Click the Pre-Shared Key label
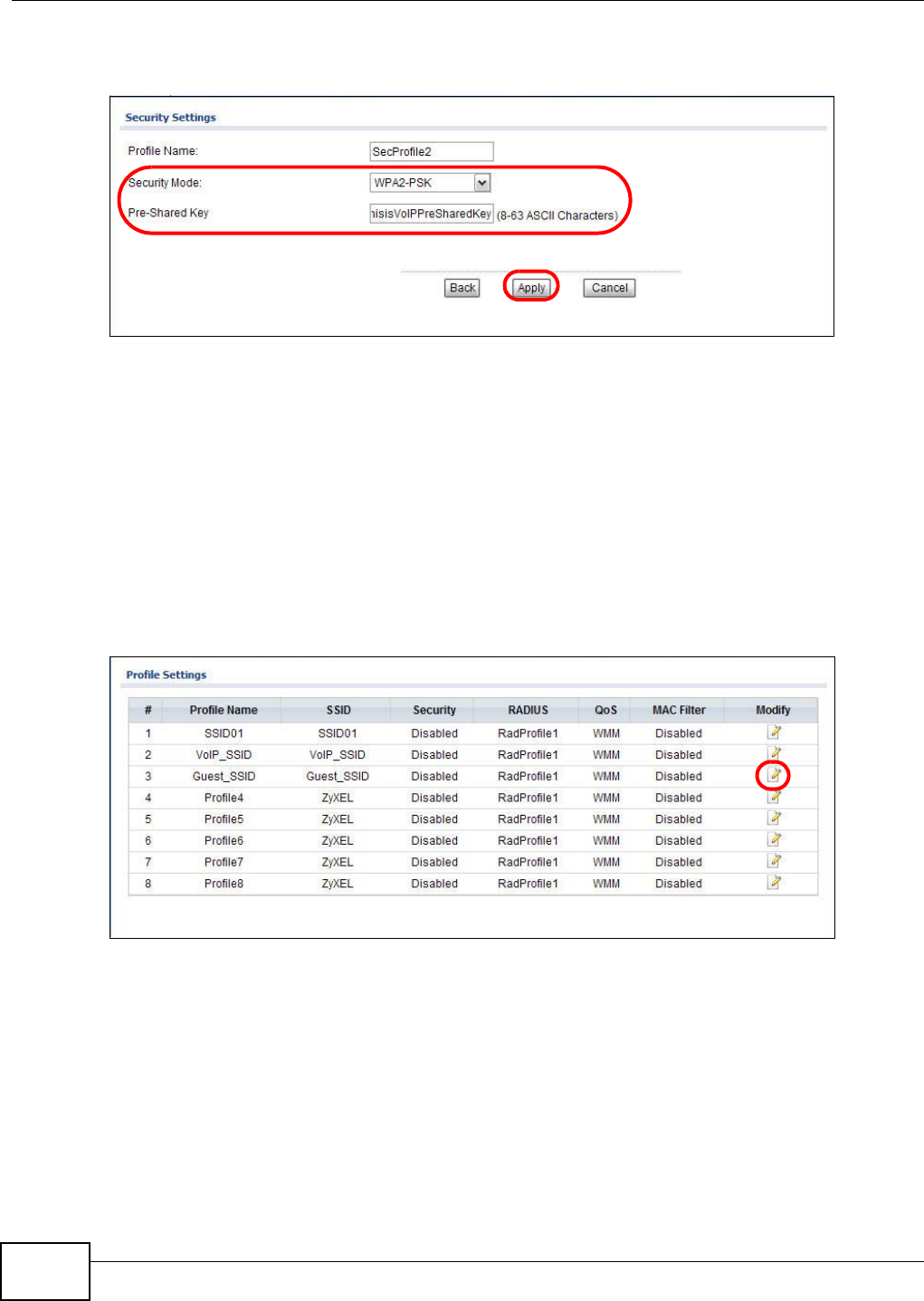The height and width of the screenshot is (1301, 924). coord(168,213)
